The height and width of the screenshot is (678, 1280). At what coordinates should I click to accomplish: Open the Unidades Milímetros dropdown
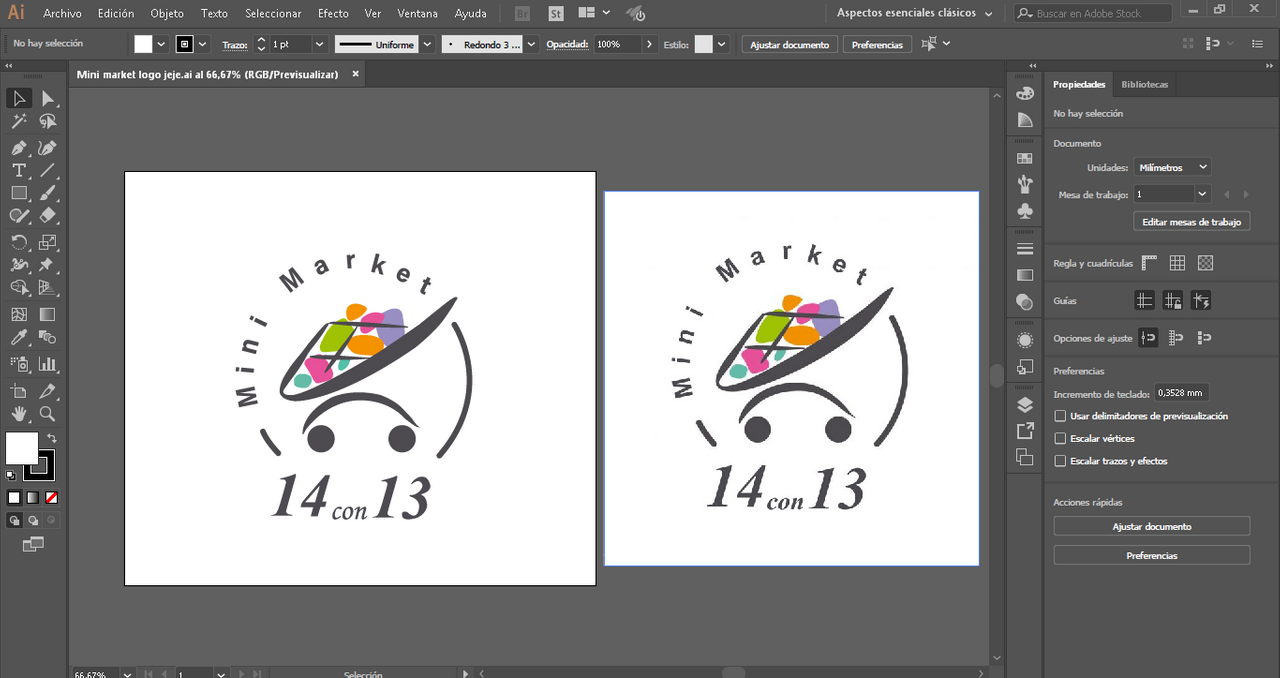pos(1173,168)
